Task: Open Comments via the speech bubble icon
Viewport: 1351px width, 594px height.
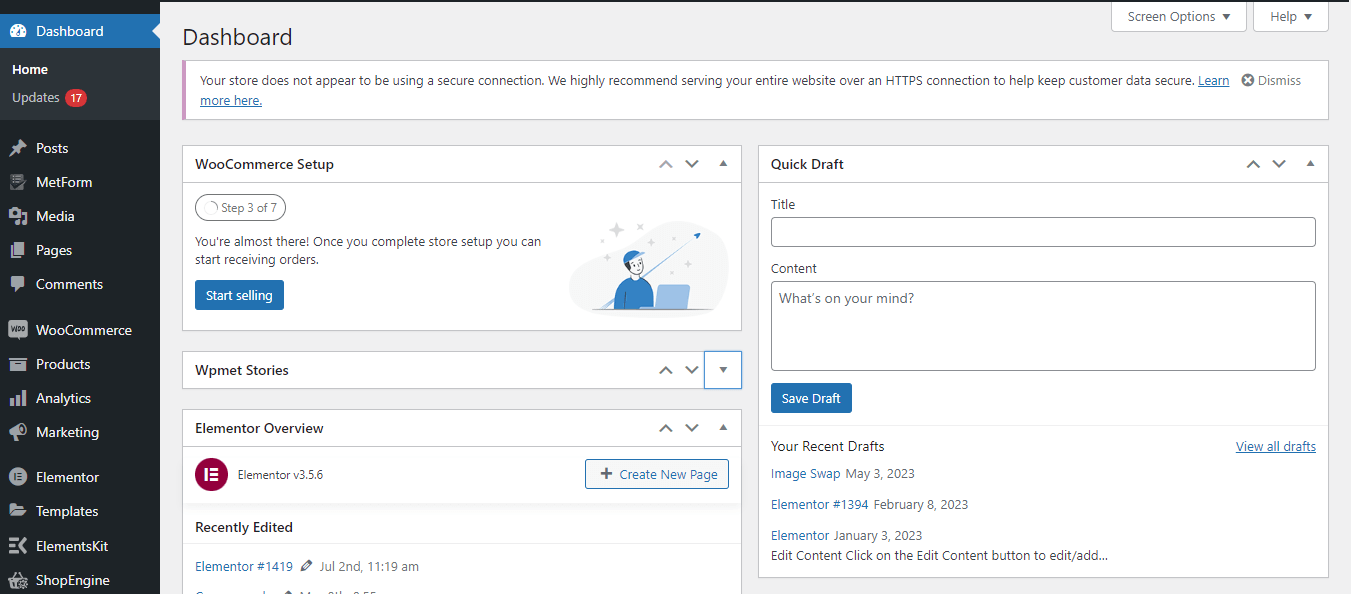Action: (18, 284)
